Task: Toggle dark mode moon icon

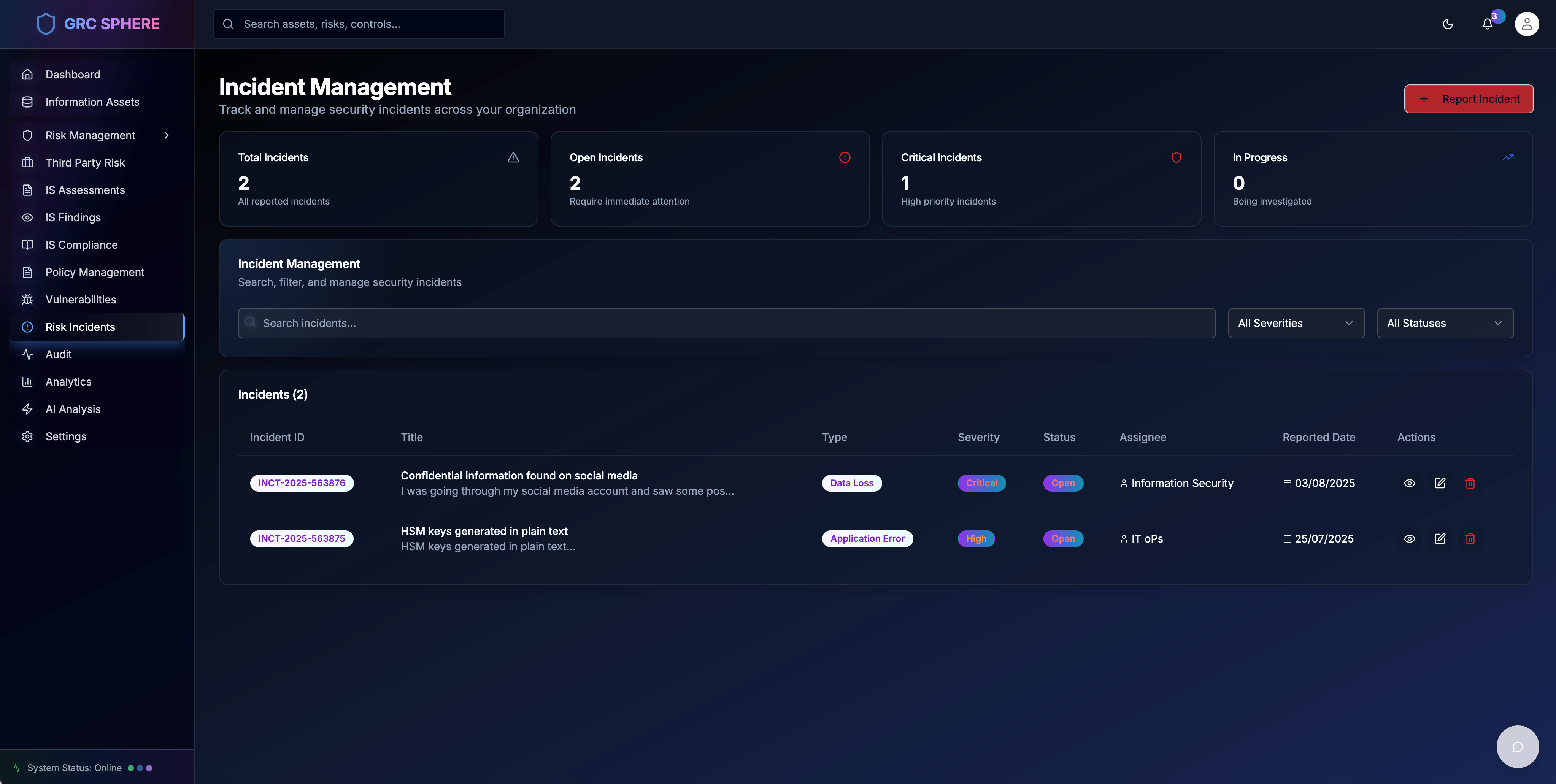Action: click(1447, 24)
